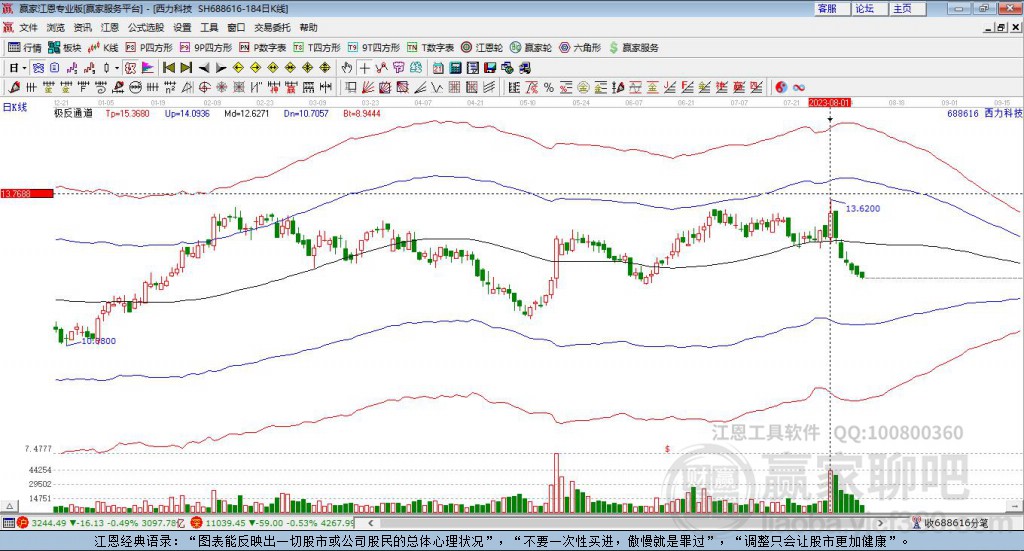
Task: Click the 收688616分笔 status entry
Action: [950, 523]
